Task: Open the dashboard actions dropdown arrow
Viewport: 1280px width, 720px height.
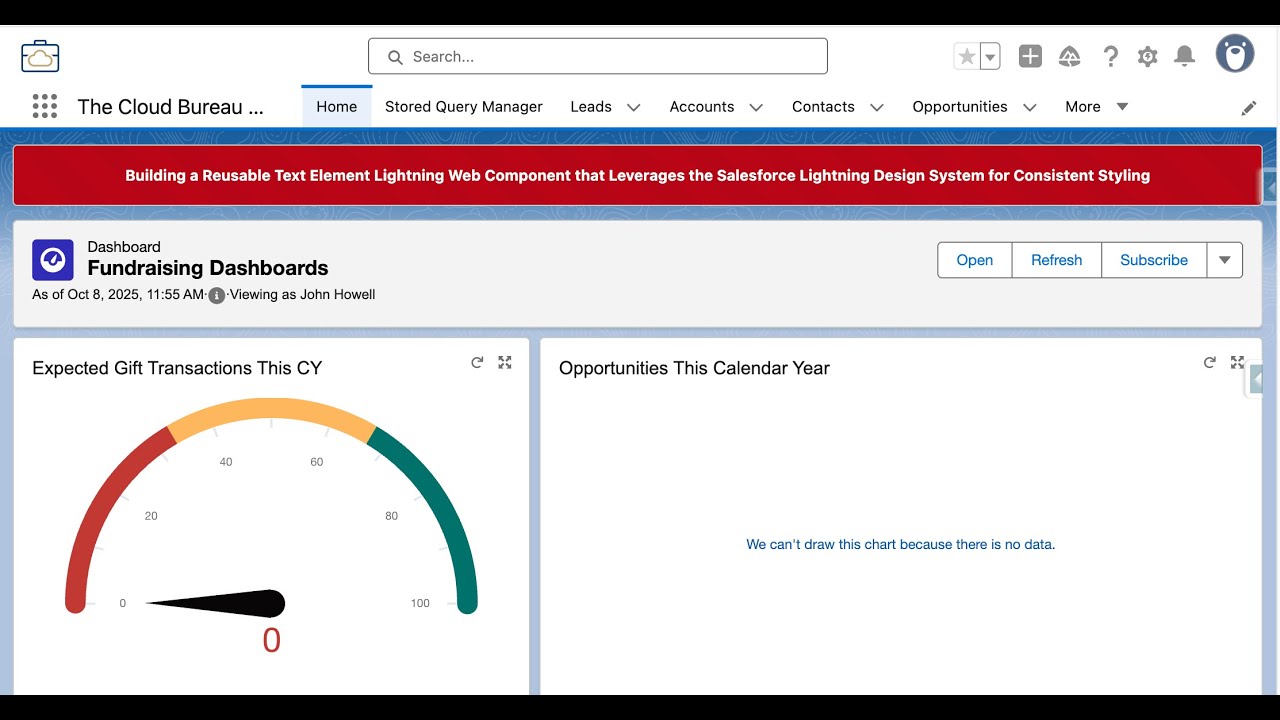Action: (1225, 260)
